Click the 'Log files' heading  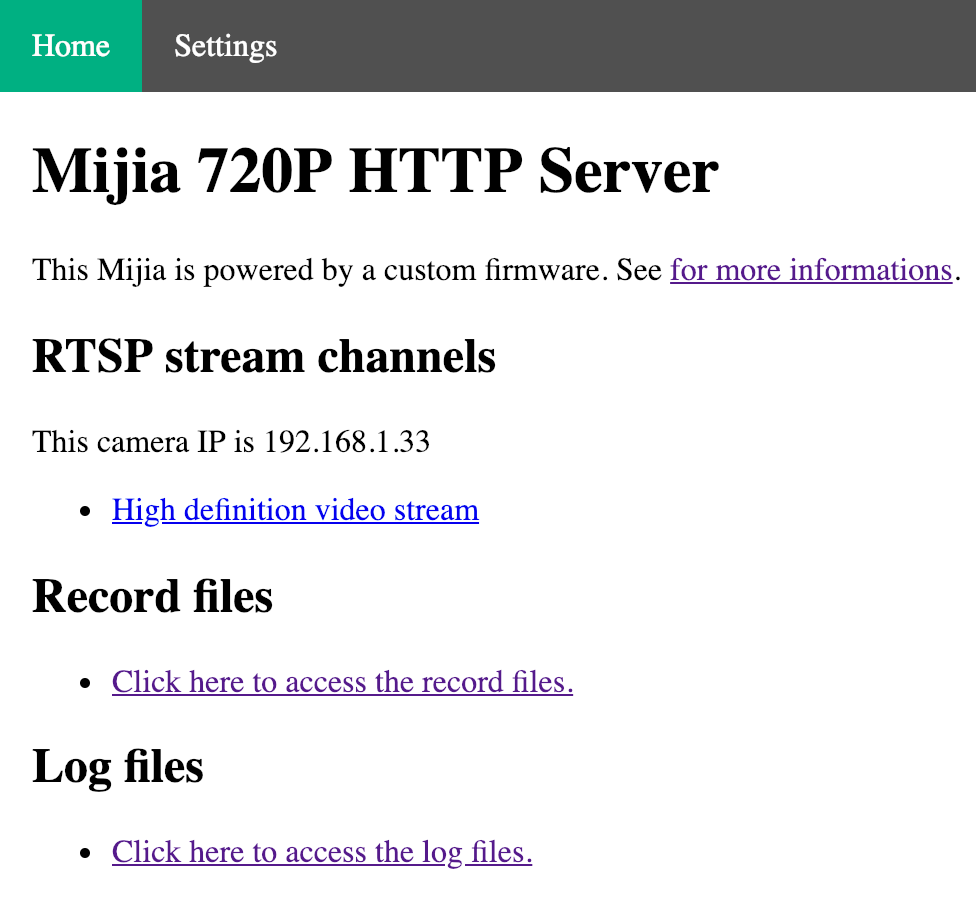point(118,767)
